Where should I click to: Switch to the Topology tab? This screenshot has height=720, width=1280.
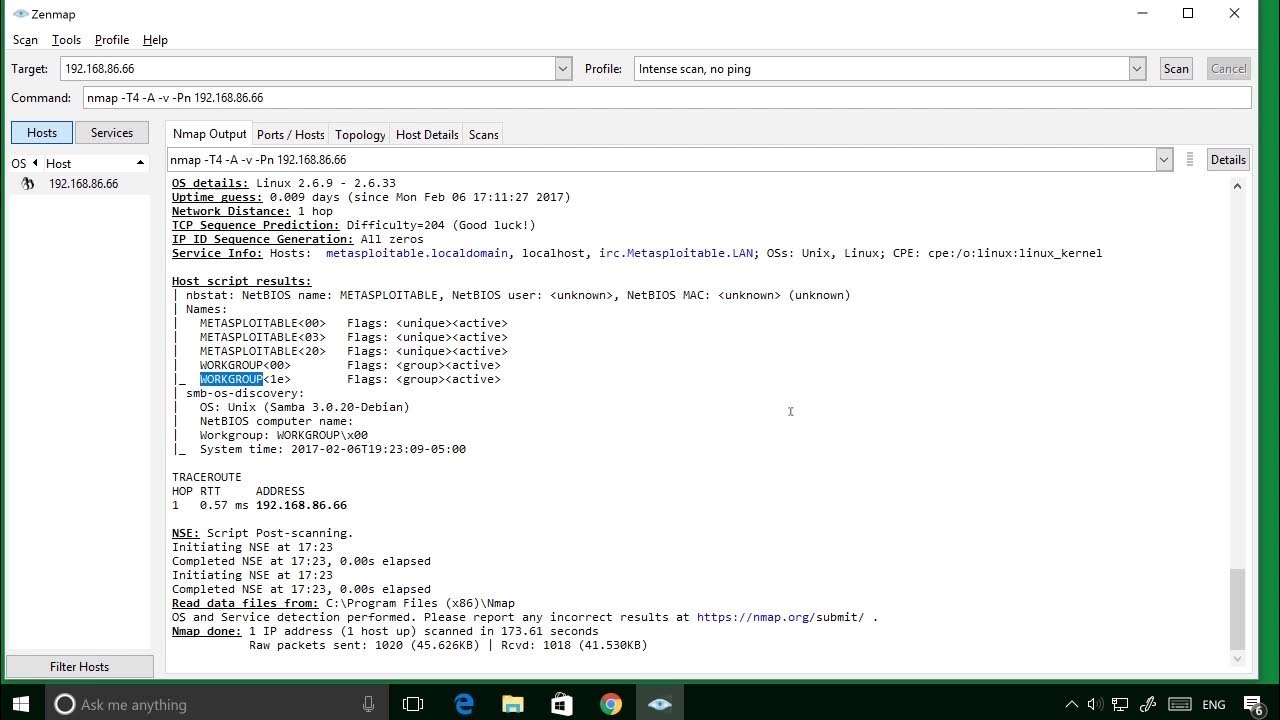pyautogui.click(x=360, y=135)
